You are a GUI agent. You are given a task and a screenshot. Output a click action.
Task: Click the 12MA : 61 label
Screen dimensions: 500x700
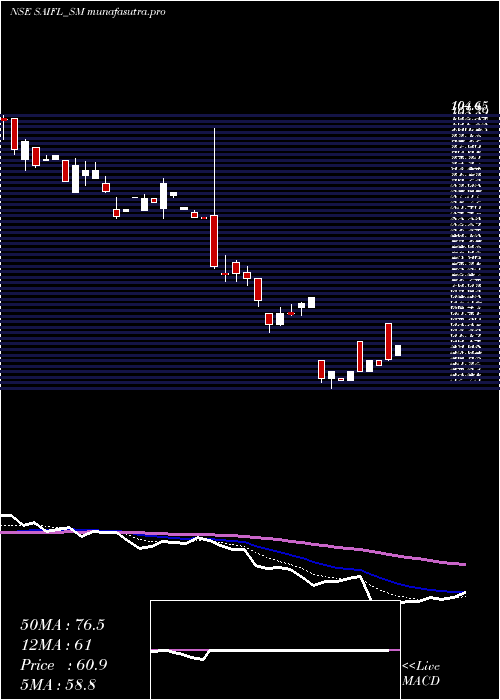(56, 645)
